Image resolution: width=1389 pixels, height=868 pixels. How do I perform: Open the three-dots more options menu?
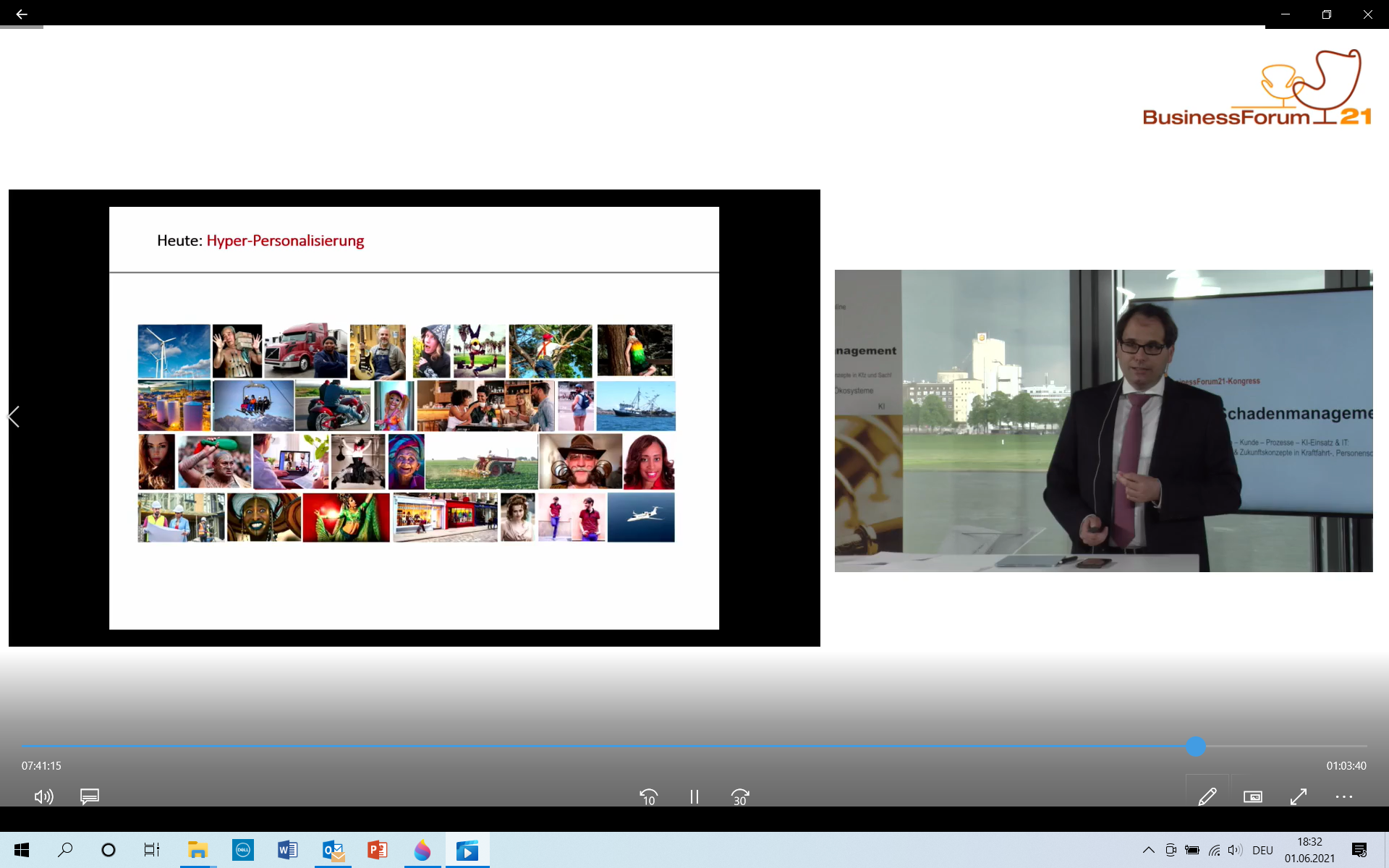coord(1343,796)
